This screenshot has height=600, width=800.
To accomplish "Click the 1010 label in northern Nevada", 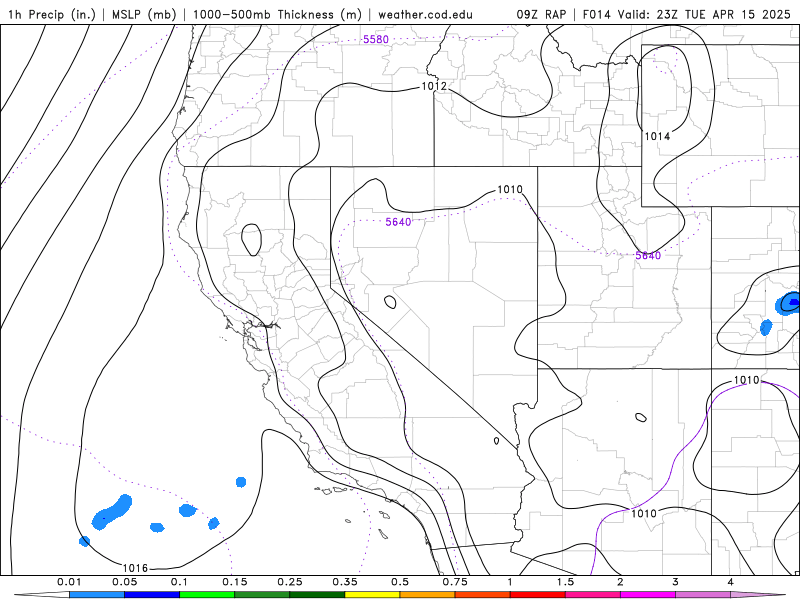I will click(x=510, y=190).
